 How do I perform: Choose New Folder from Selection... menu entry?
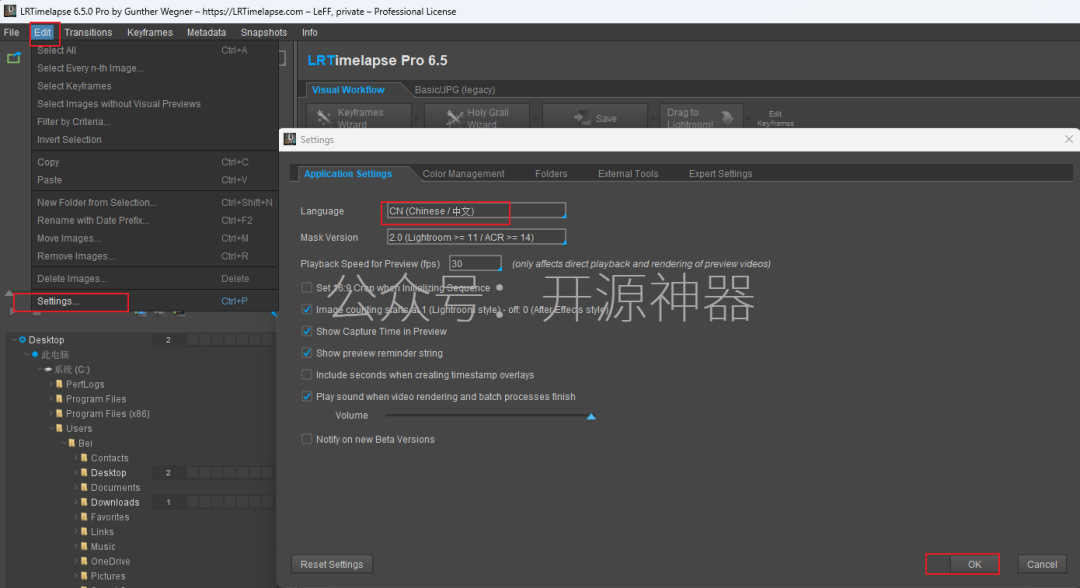(x=155, y=202)
